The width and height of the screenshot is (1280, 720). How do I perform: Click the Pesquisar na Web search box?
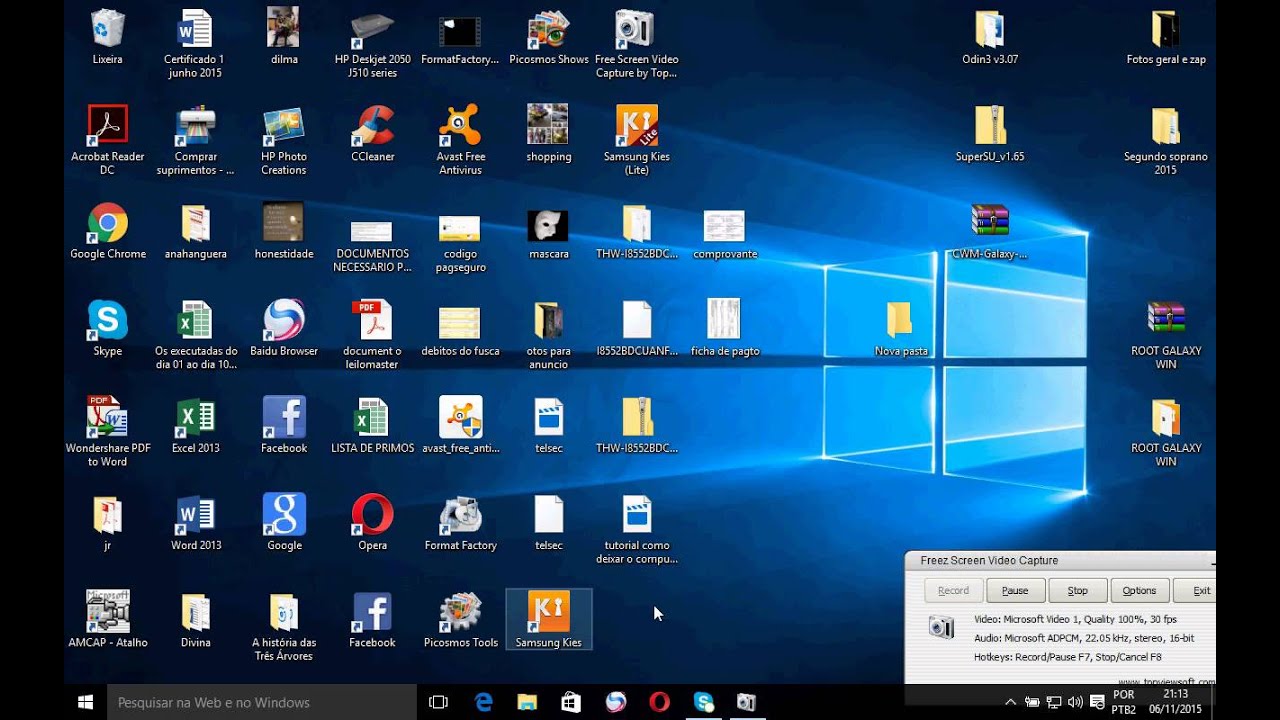(262, 702)
